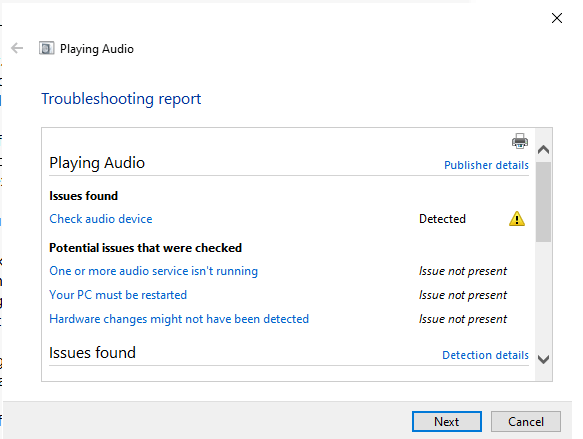Close the troubleshooter window with X

[557, 18]
